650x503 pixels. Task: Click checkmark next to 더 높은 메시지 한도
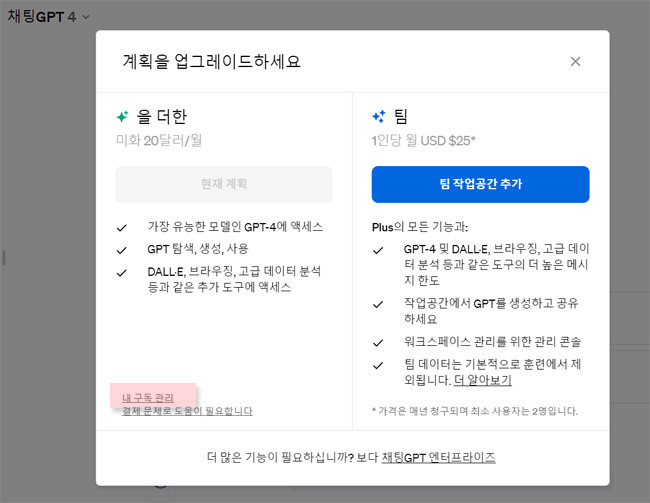(378, 250)
